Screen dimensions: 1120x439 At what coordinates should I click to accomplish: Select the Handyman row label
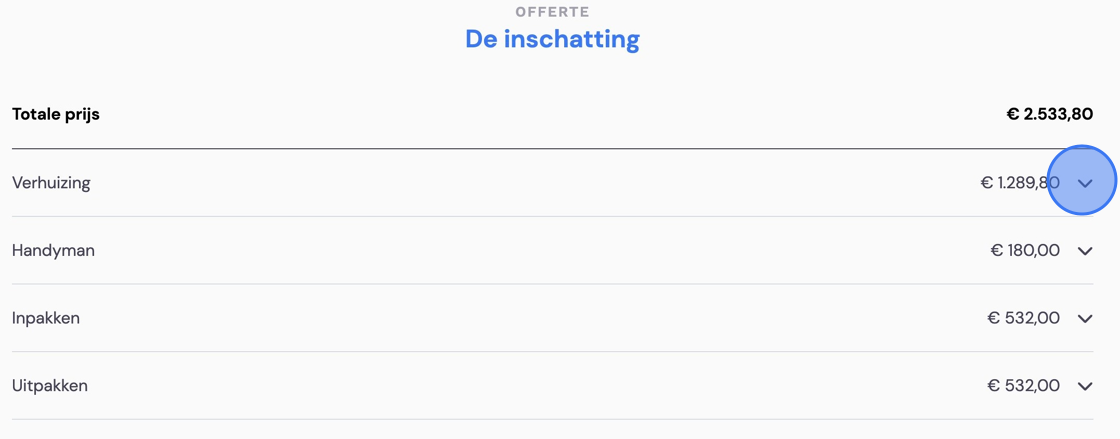click(54, 251)
